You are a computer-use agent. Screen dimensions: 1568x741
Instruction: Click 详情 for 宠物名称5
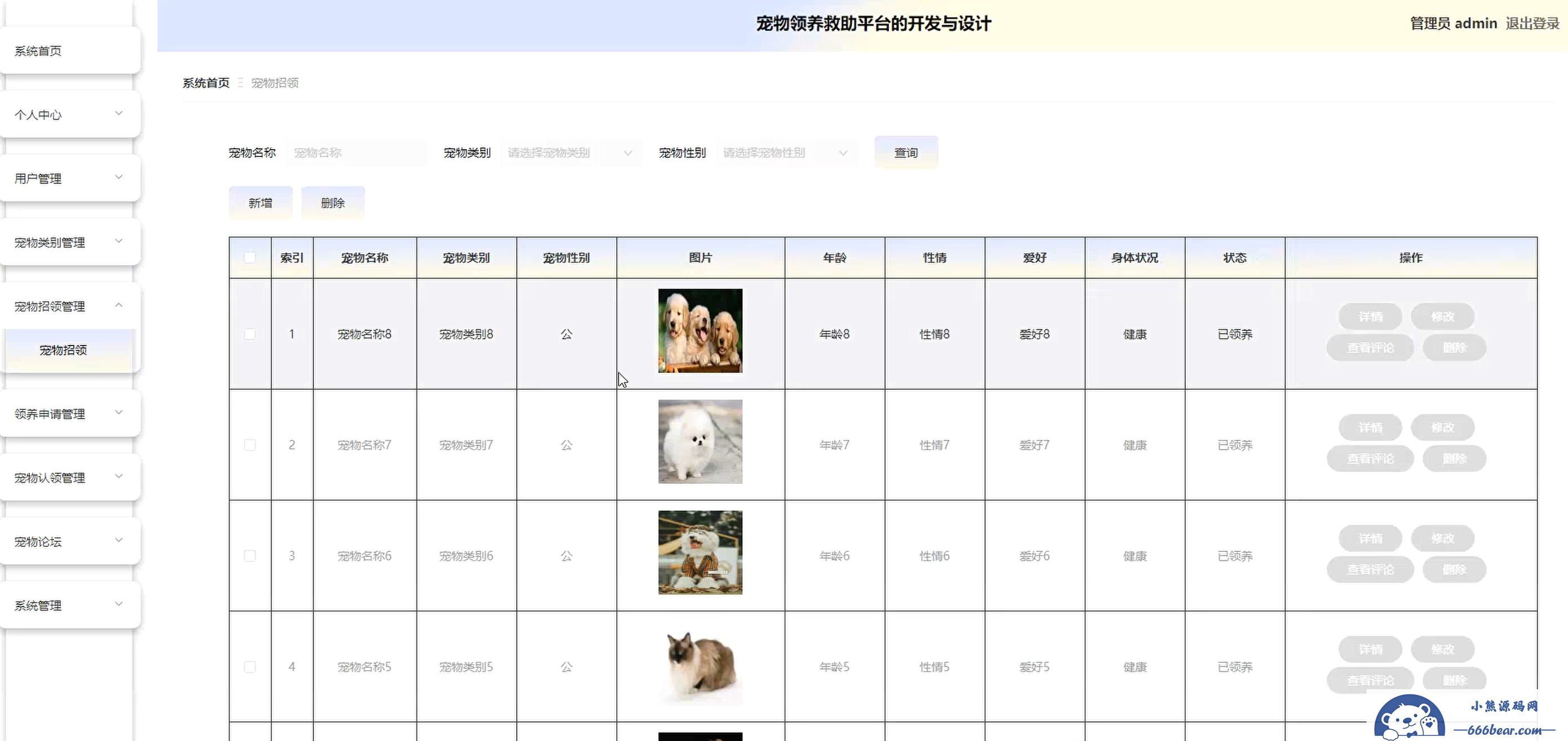pyautogui.click(x=1370, y=649)
